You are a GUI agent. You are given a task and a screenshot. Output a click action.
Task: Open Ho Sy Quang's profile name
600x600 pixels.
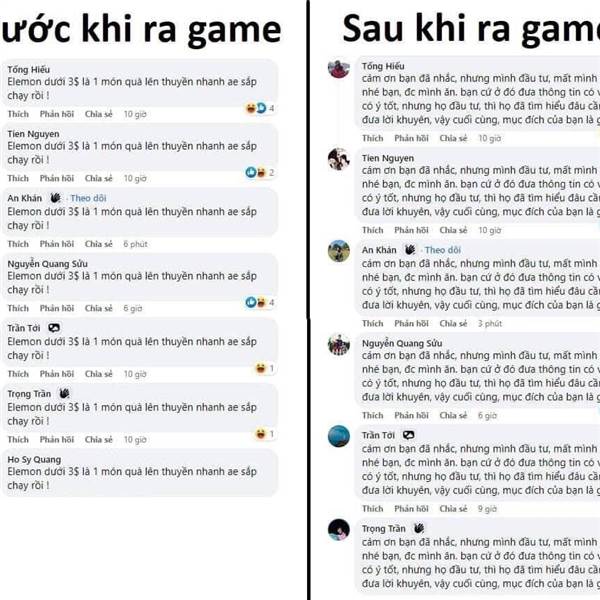point(34,460)
